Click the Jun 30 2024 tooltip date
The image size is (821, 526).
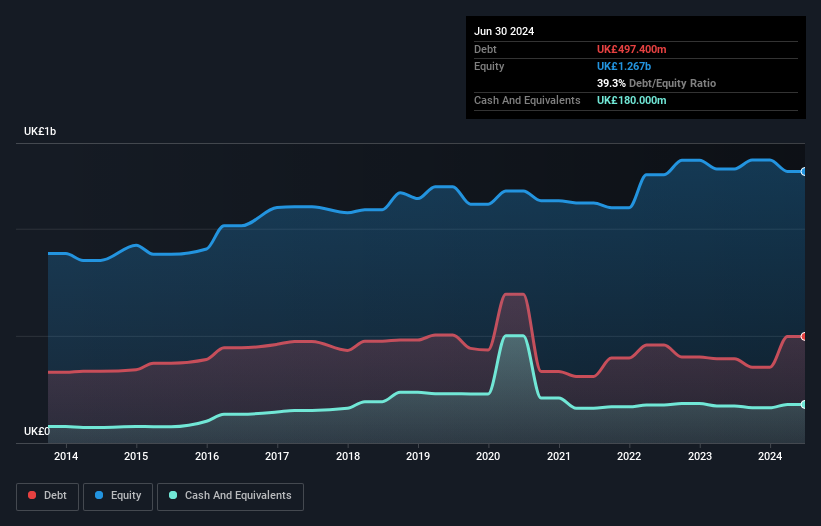pyautogui.click(x=504, y=31)
